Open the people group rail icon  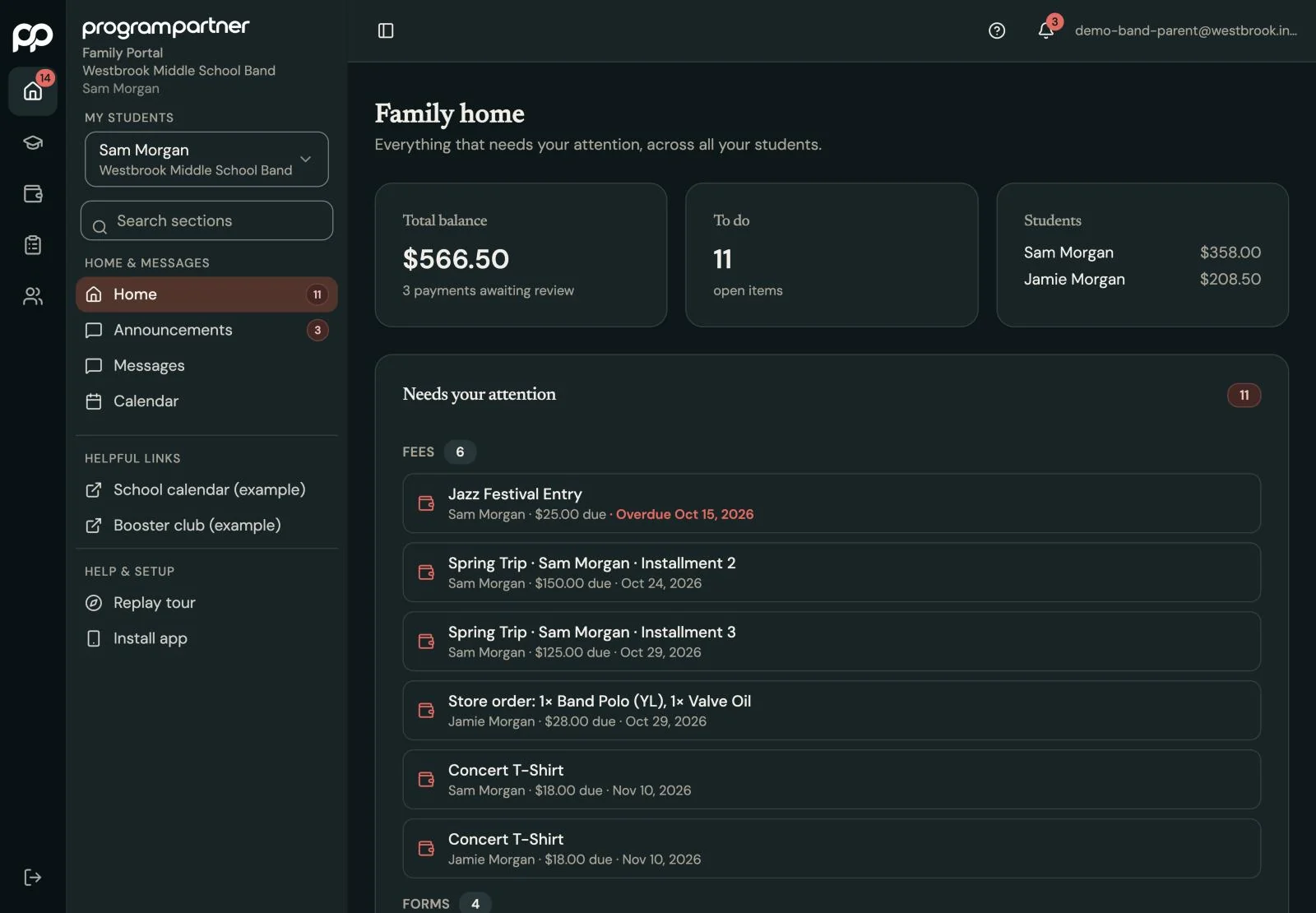(x=33, y=296)
